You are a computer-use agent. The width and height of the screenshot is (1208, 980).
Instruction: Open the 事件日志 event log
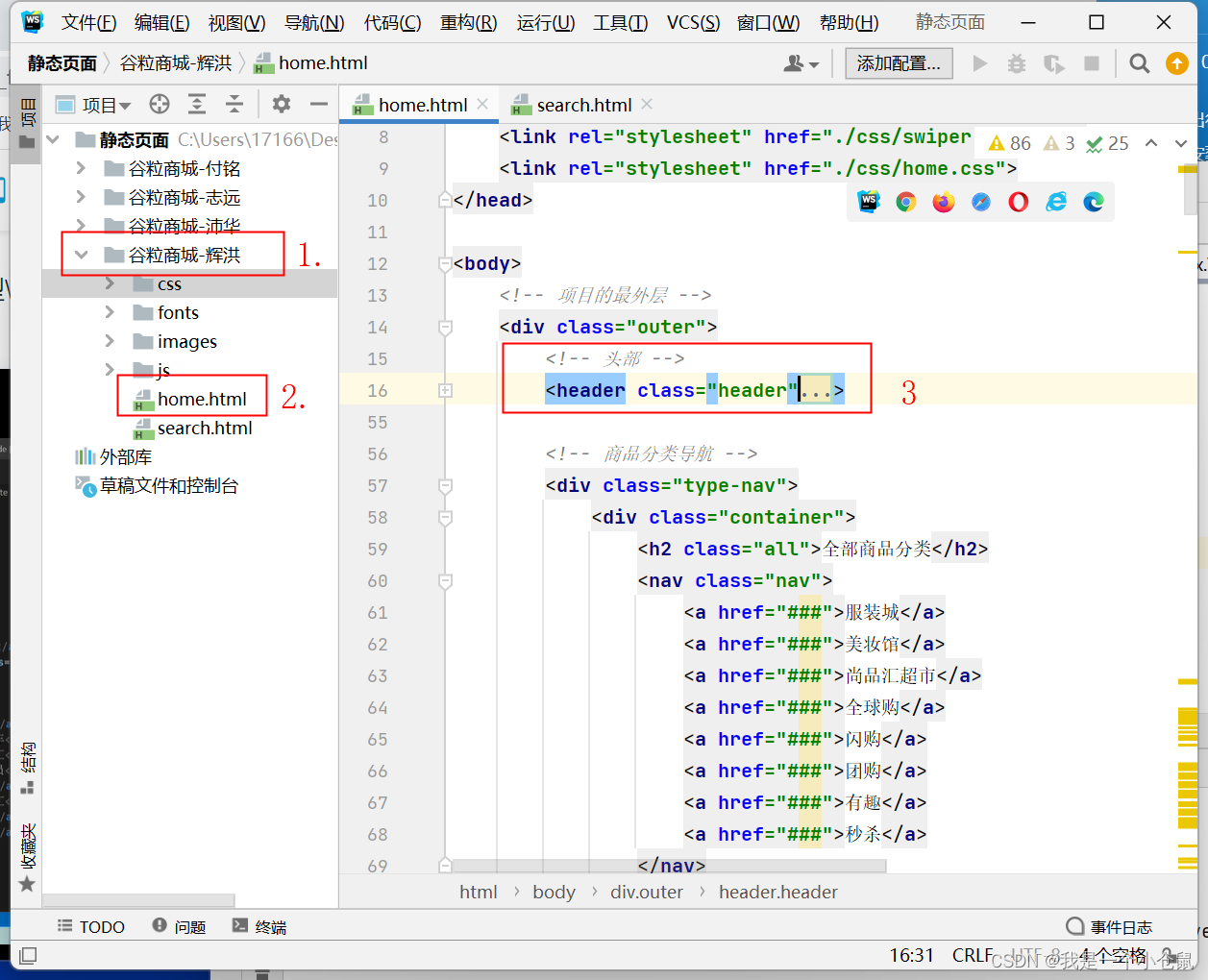(1109, 927)
